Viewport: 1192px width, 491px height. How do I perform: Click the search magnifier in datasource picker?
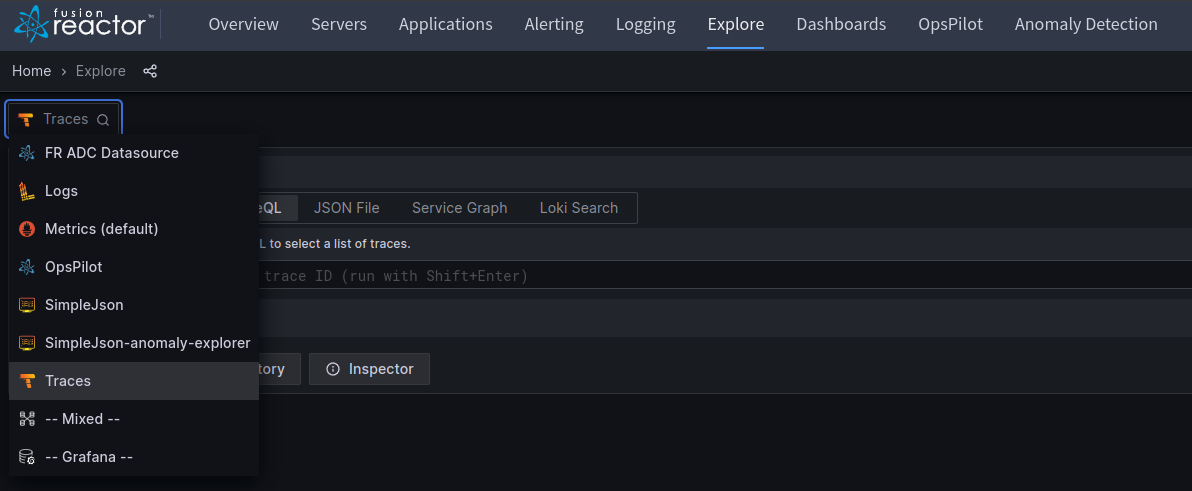(103, 119)
